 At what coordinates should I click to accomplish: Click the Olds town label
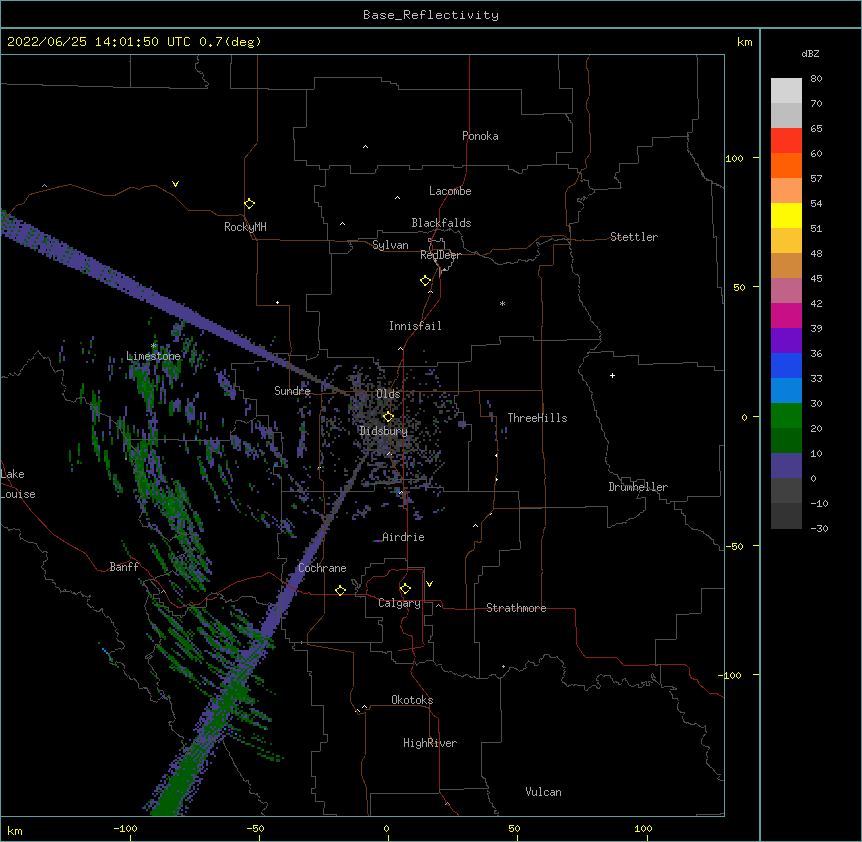coord(388,394)
